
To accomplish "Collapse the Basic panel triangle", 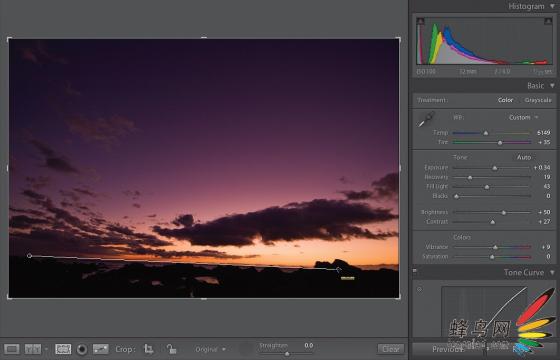I will pos(552,86).
